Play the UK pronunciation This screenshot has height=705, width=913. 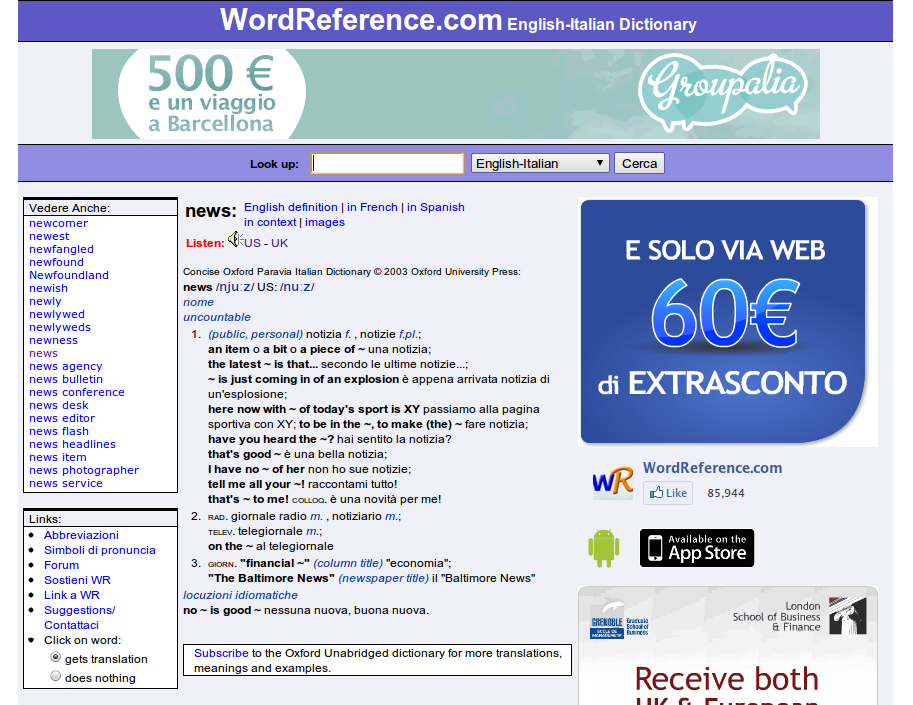(279, 243)
